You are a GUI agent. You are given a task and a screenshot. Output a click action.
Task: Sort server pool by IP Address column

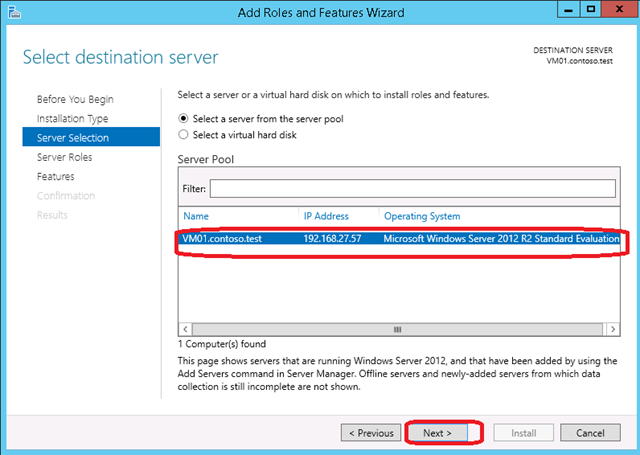326,216
